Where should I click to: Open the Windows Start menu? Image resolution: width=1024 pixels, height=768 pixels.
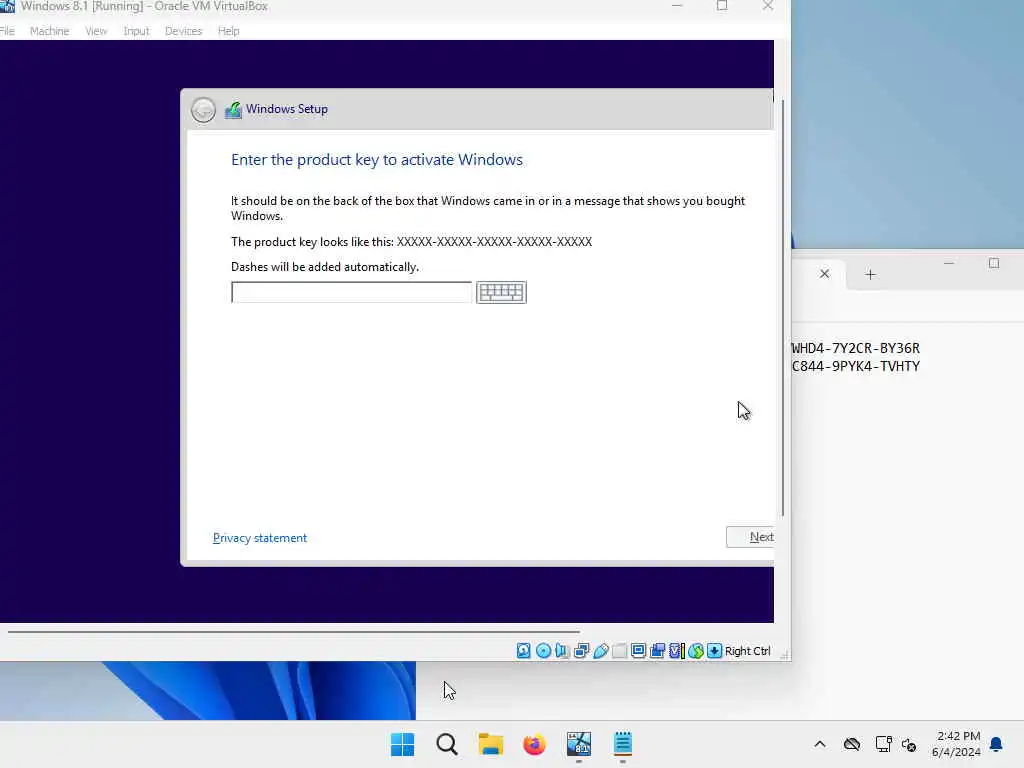tap(402, 744)
